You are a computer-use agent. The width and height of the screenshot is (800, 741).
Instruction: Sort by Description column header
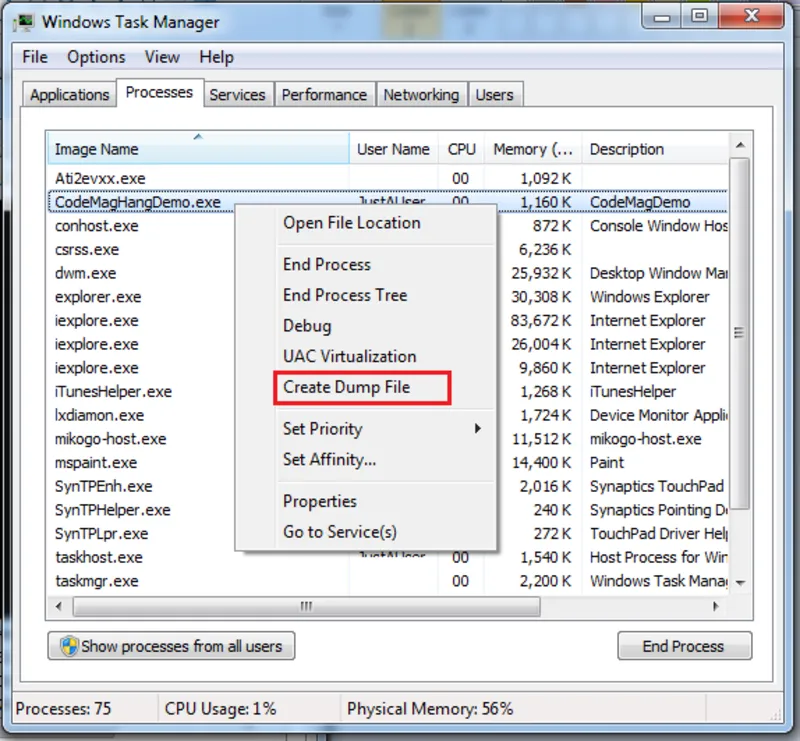pos(655,149)
